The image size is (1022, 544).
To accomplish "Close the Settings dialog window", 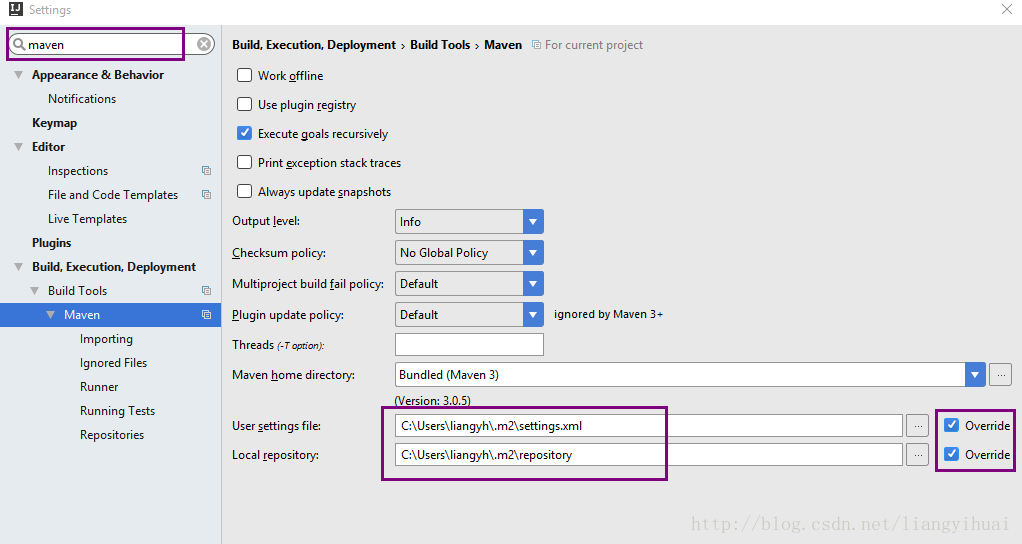I will [x=1006, y=10].
